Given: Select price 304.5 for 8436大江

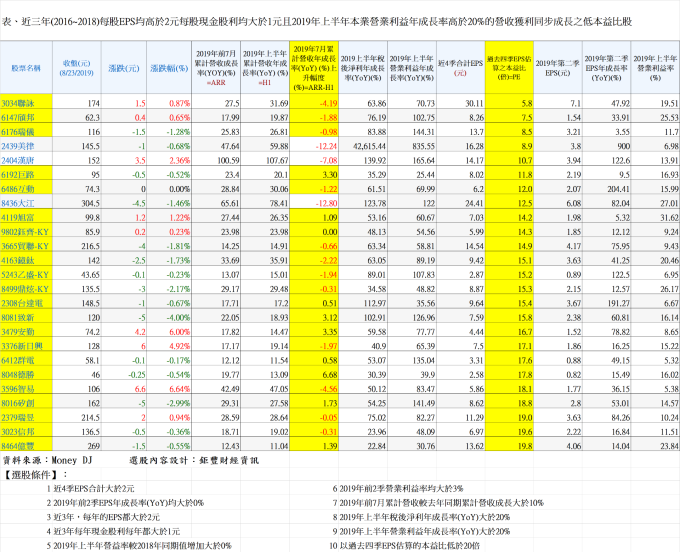Looking at the screenshot, I should 91,203.
